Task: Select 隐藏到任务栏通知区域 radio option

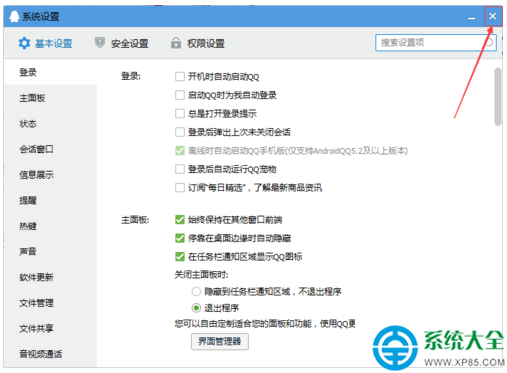Action: pos(196,292)
